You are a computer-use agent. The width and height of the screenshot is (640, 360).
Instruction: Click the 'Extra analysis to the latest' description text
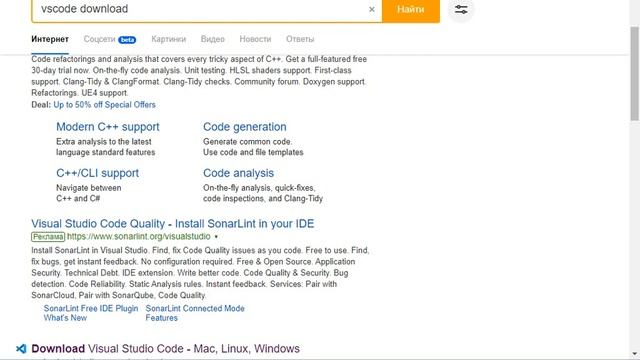pyautogui.click(x=104, y=142)
